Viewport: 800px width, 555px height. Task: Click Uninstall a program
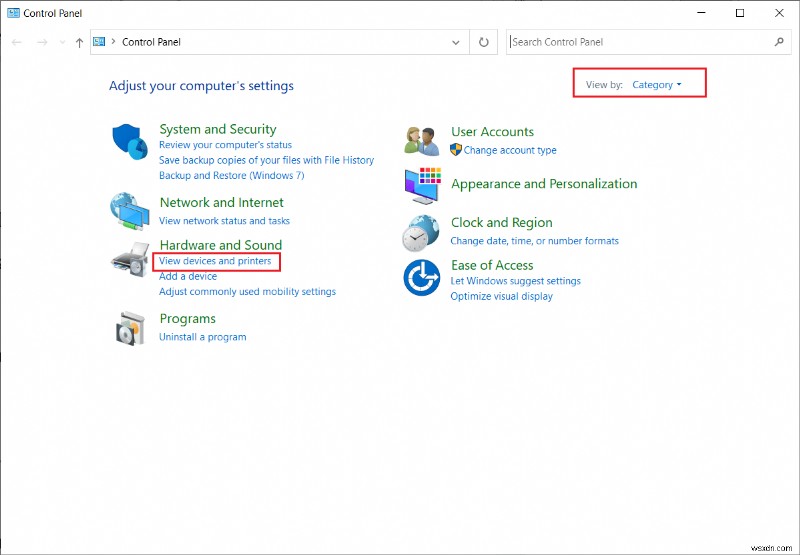pyautogui.click(x=203, y=337)
